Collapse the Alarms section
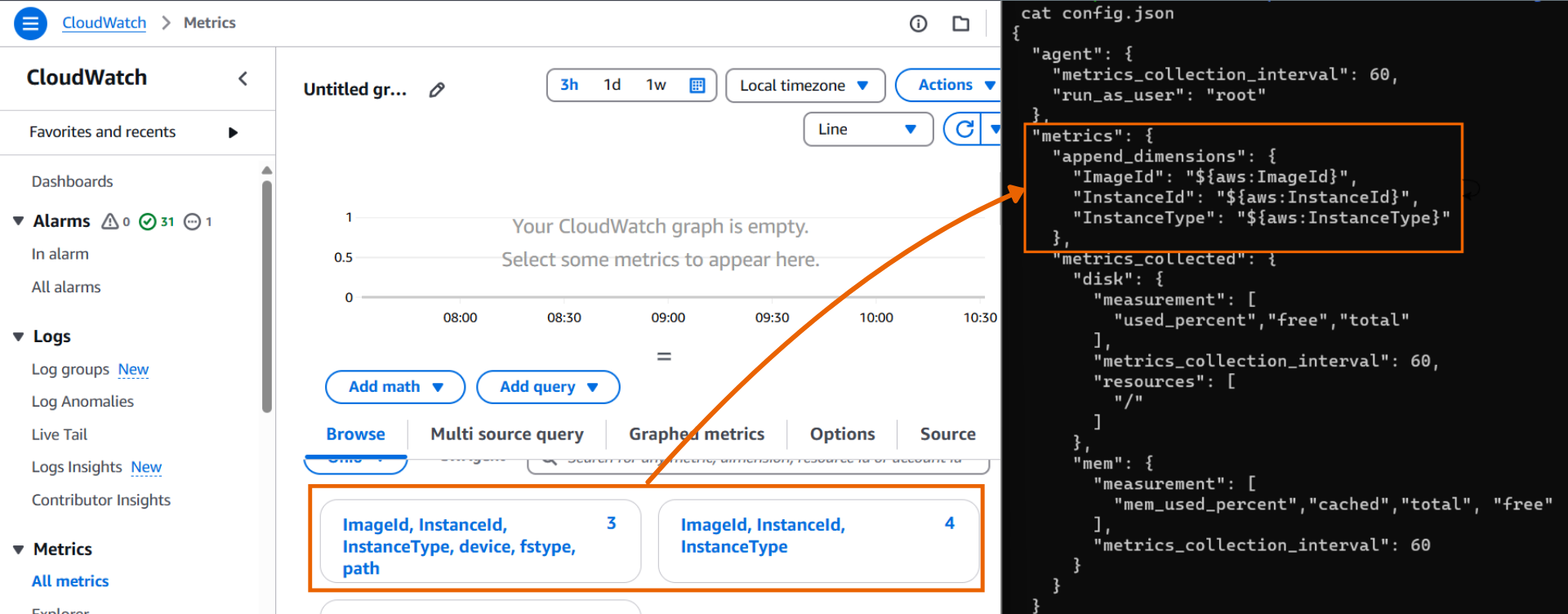The image size is (1568, 614). 18,221
